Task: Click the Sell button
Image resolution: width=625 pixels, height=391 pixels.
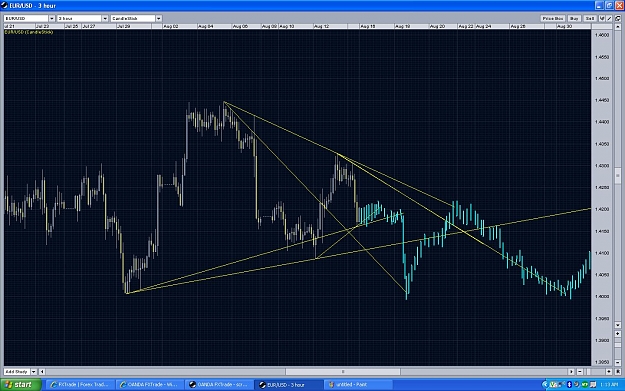Action: tap(590, 18)
